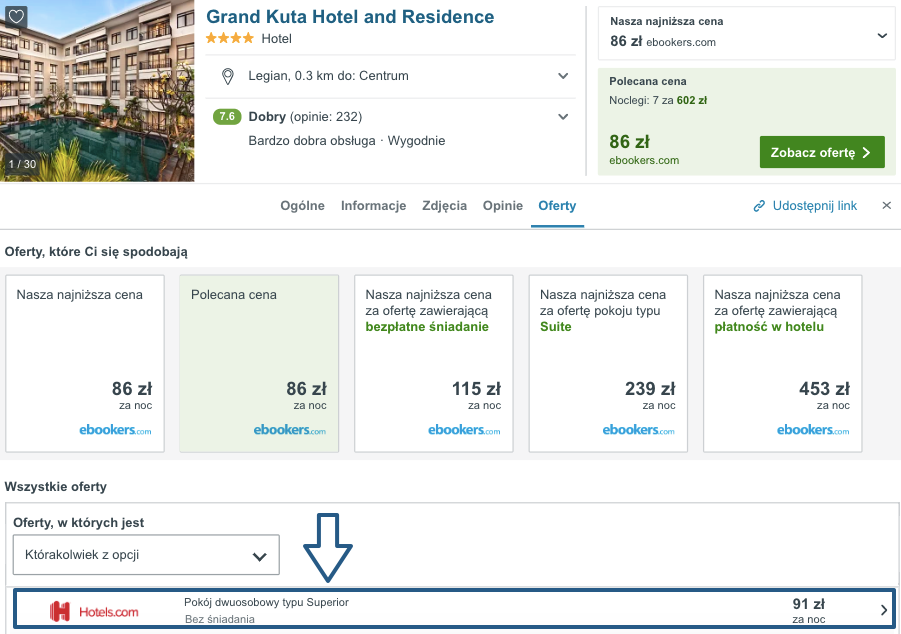Click the Oferty, które Ci się spodobają heading

pyautogui.click(x=96, y=252)
